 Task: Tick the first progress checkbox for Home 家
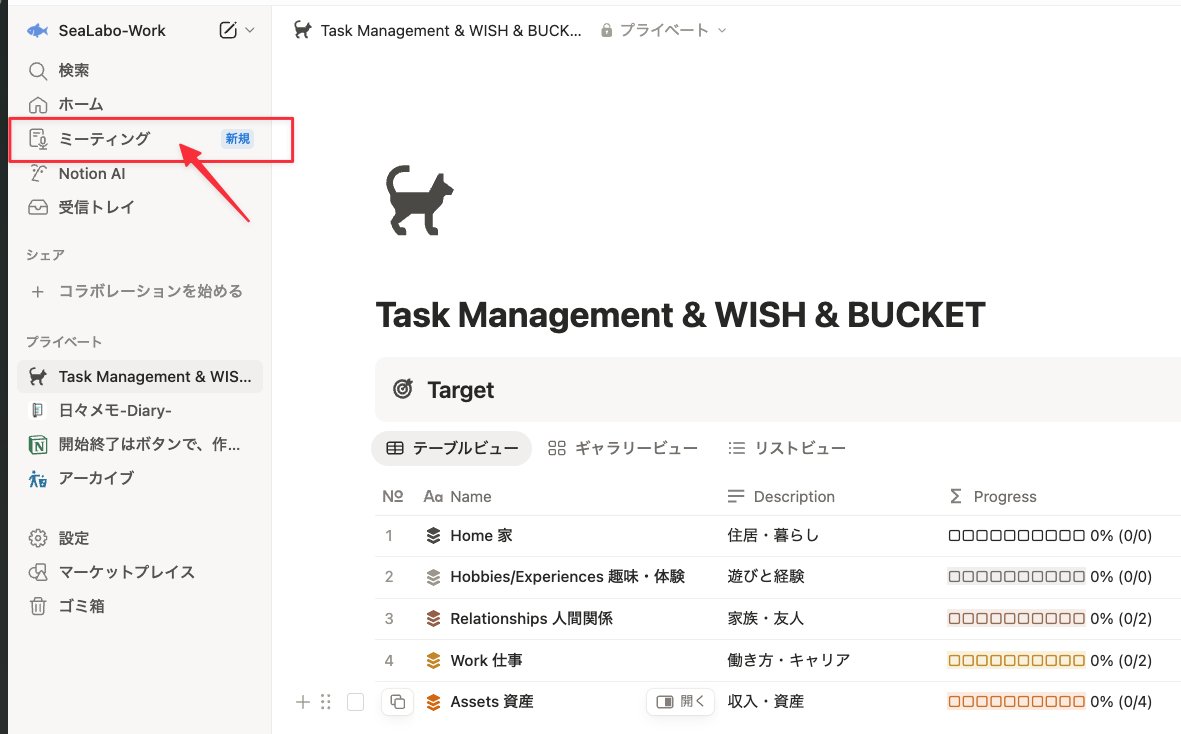pos(952,536)
